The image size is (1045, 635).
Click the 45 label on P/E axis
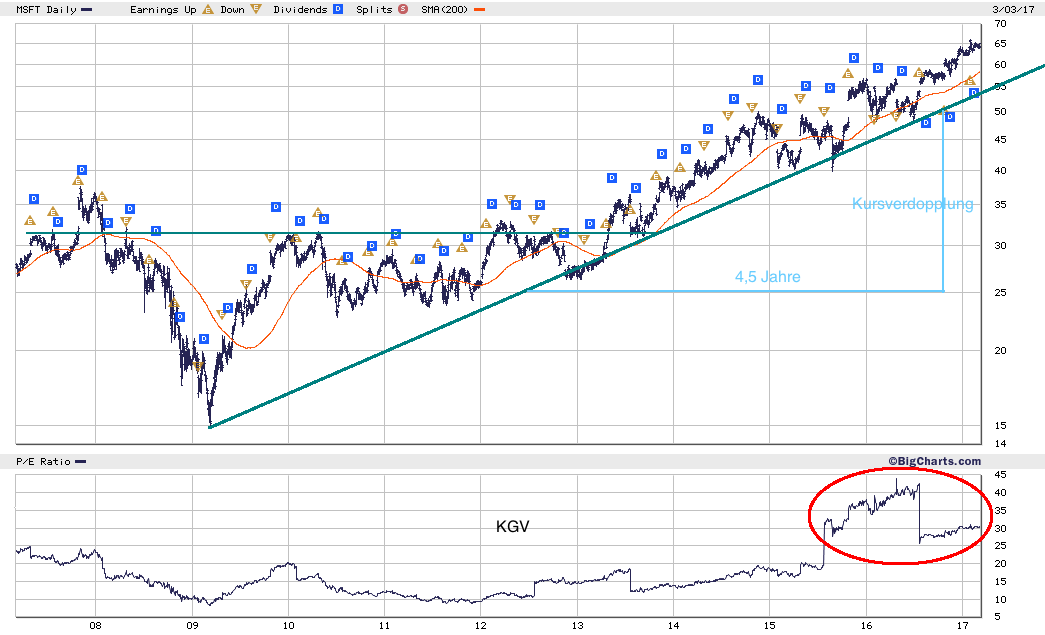tap(1000, 475)
